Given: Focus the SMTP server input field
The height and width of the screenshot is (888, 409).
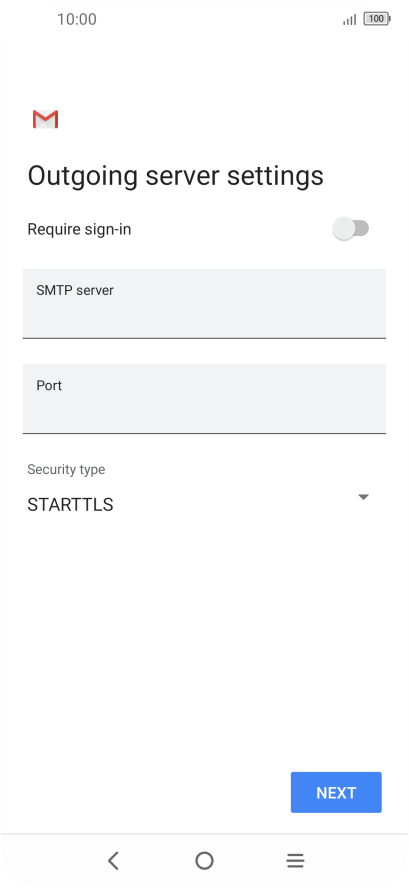Looking at the screenshot, I should 204,304.
